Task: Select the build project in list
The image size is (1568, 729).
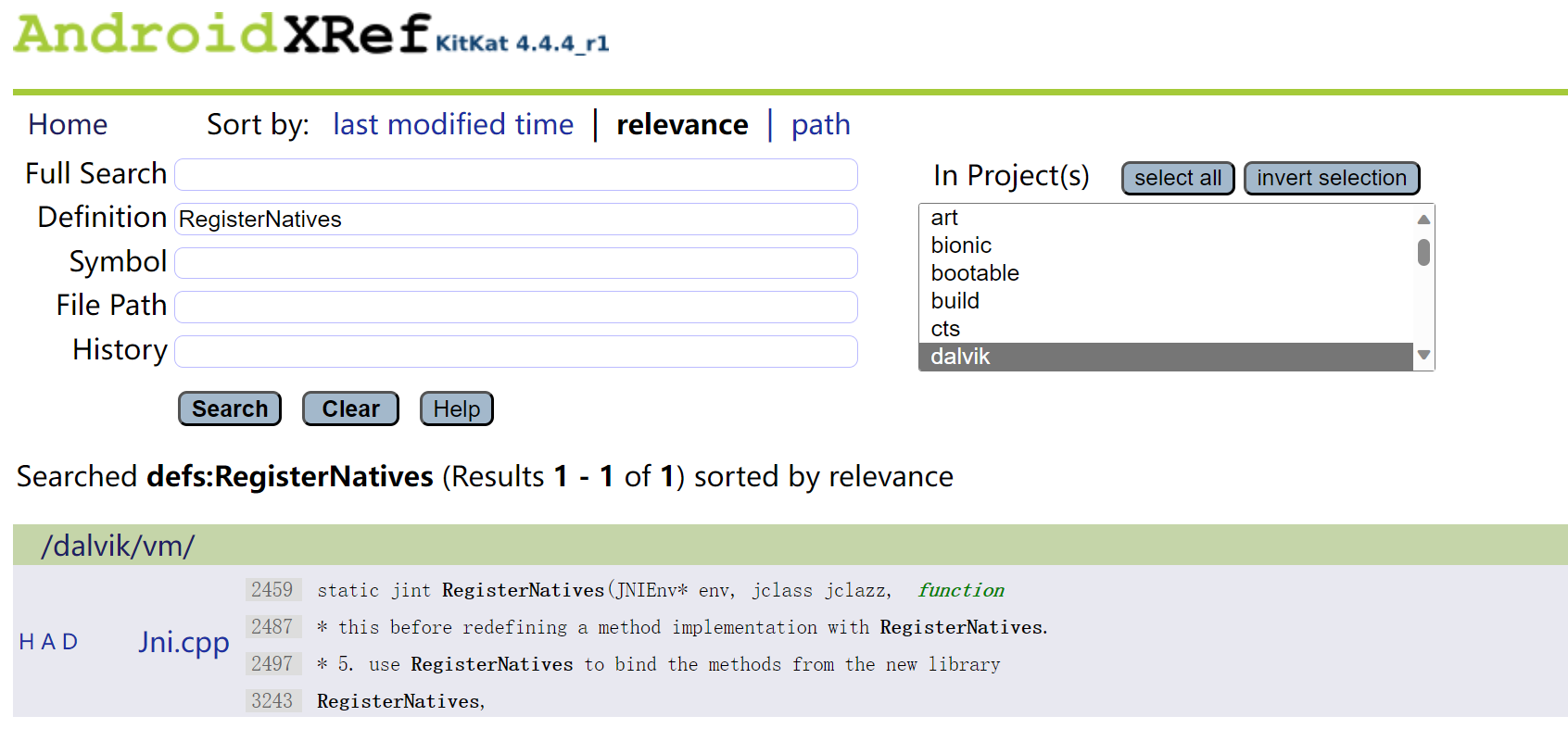Action: [x=1166, y=301]
